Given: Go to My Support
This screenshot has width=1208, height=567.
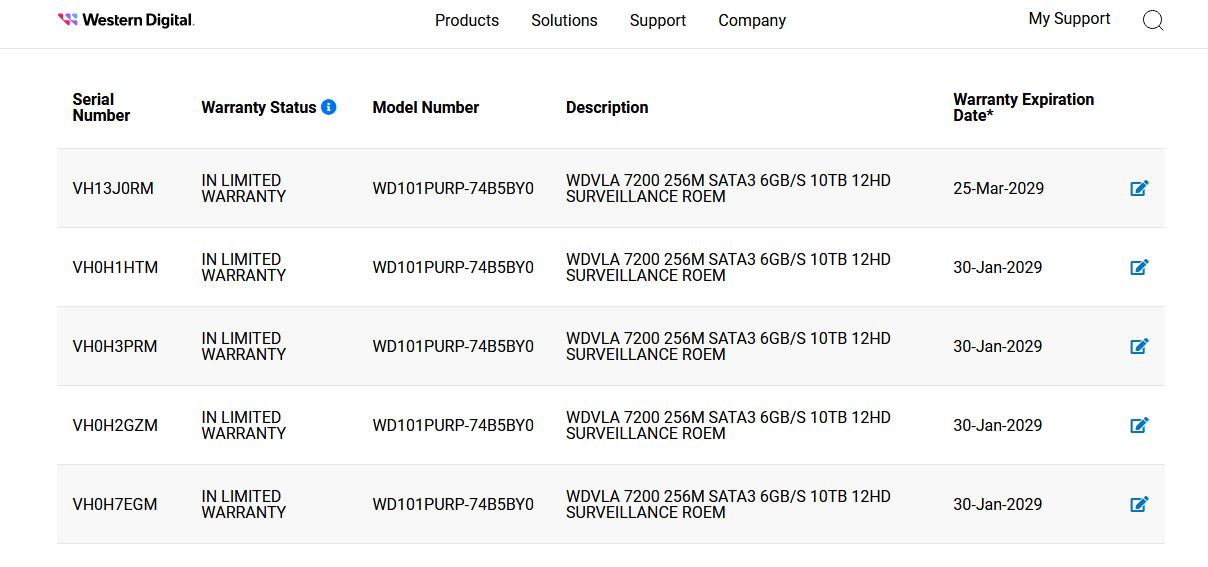Looking at the screenshot, I should click(1069, 19).
